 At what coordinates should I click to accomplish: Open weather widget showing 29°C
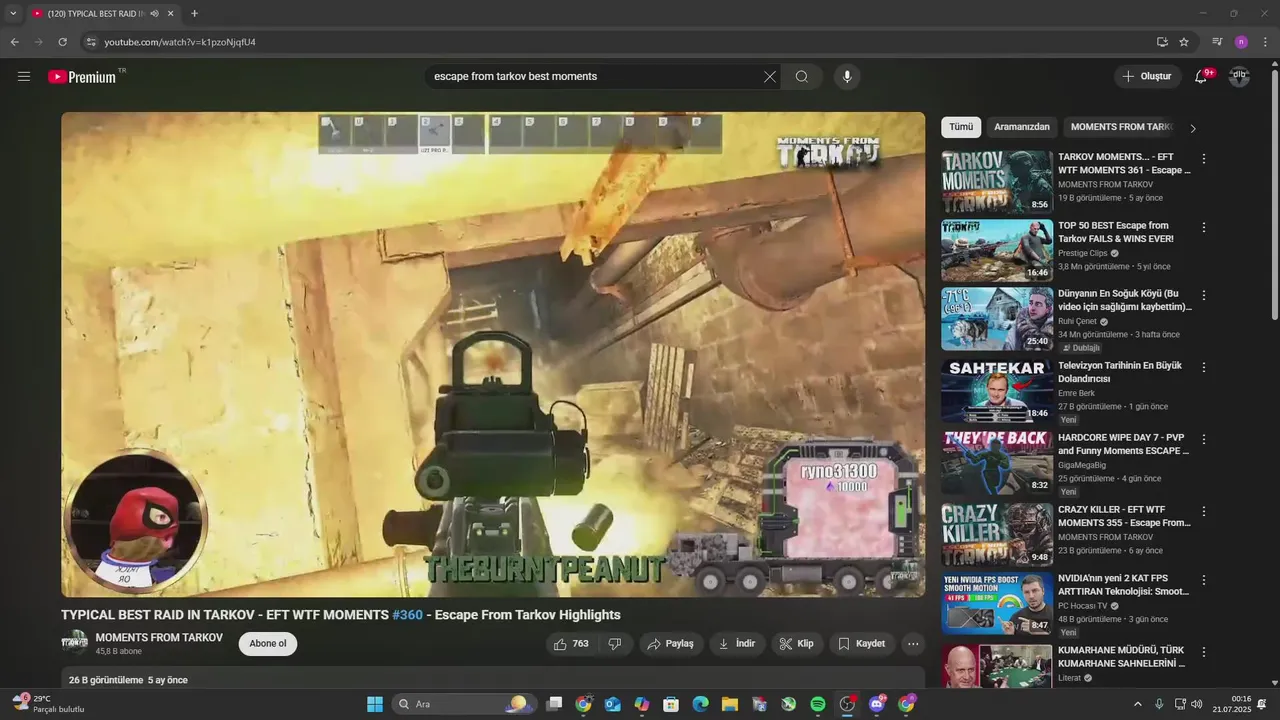click(48, 704)
